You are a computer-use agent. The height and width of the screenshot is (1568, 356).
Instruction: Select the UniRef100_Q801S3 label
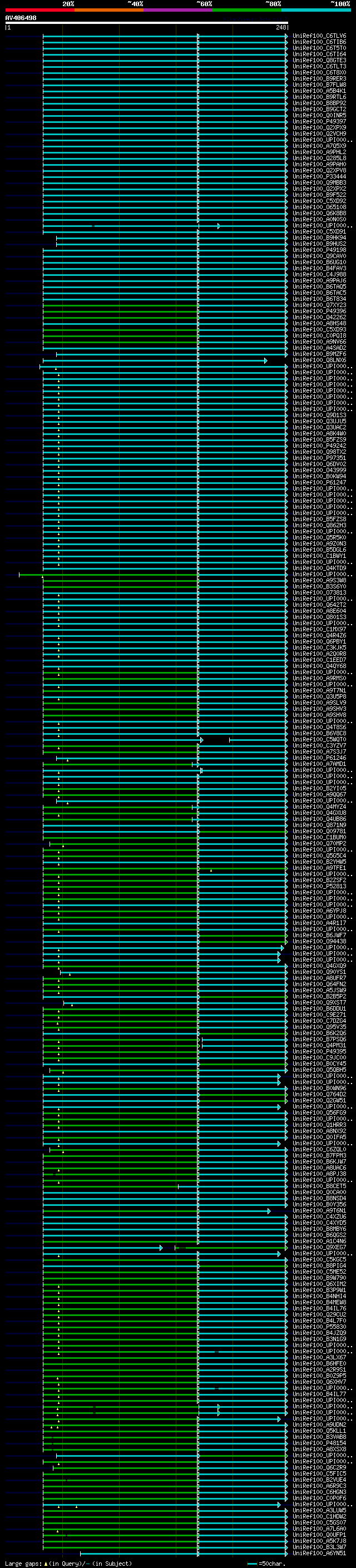point(319,617)
